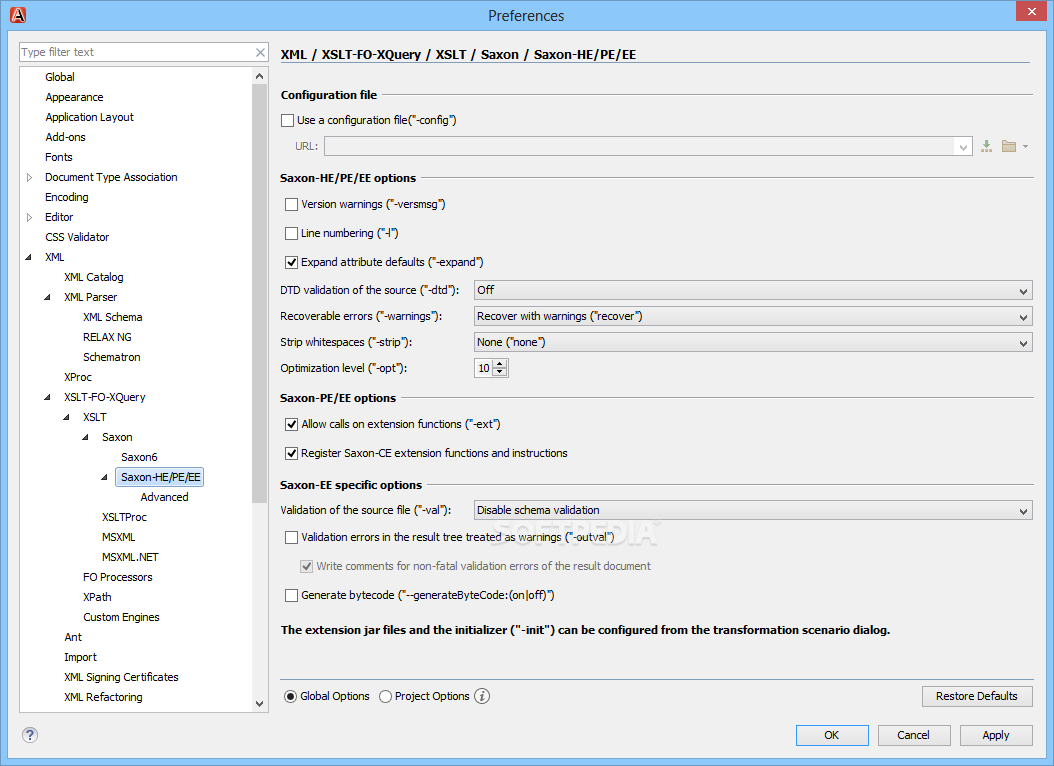Click the help question mark icon
The width and height of the screenshot is (1054, 766).
click(x=30, y=734)
